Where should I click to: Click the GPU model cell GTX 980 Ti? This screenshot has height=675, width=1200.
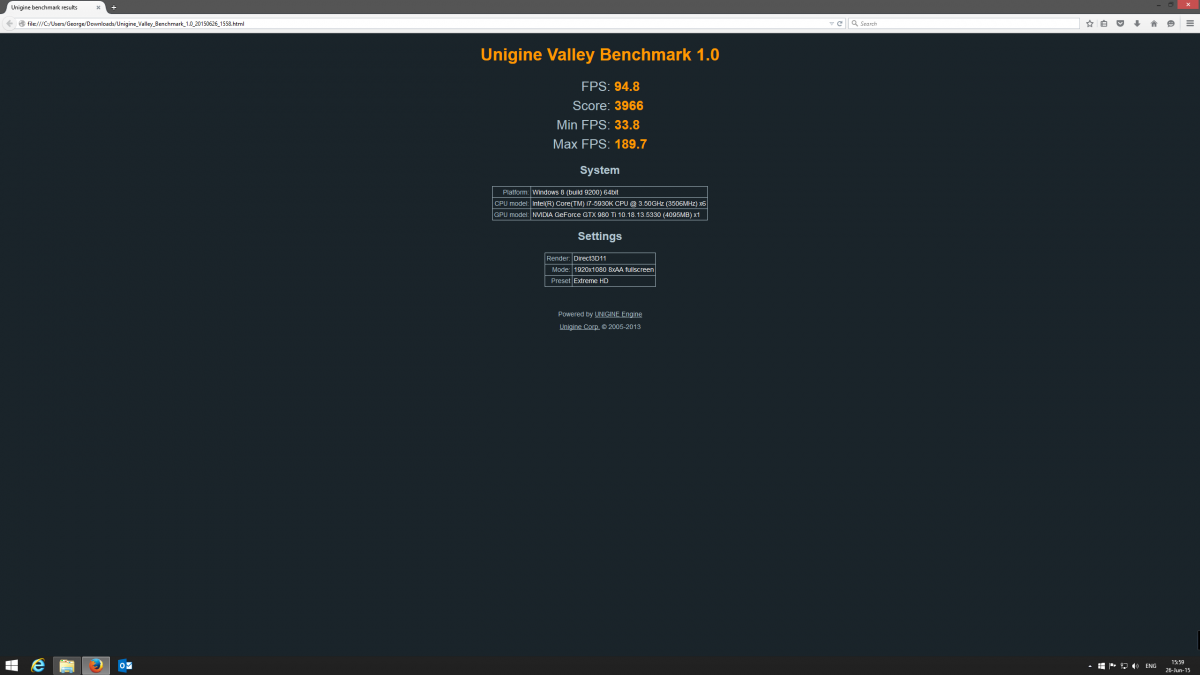click(x=618, y=214)
